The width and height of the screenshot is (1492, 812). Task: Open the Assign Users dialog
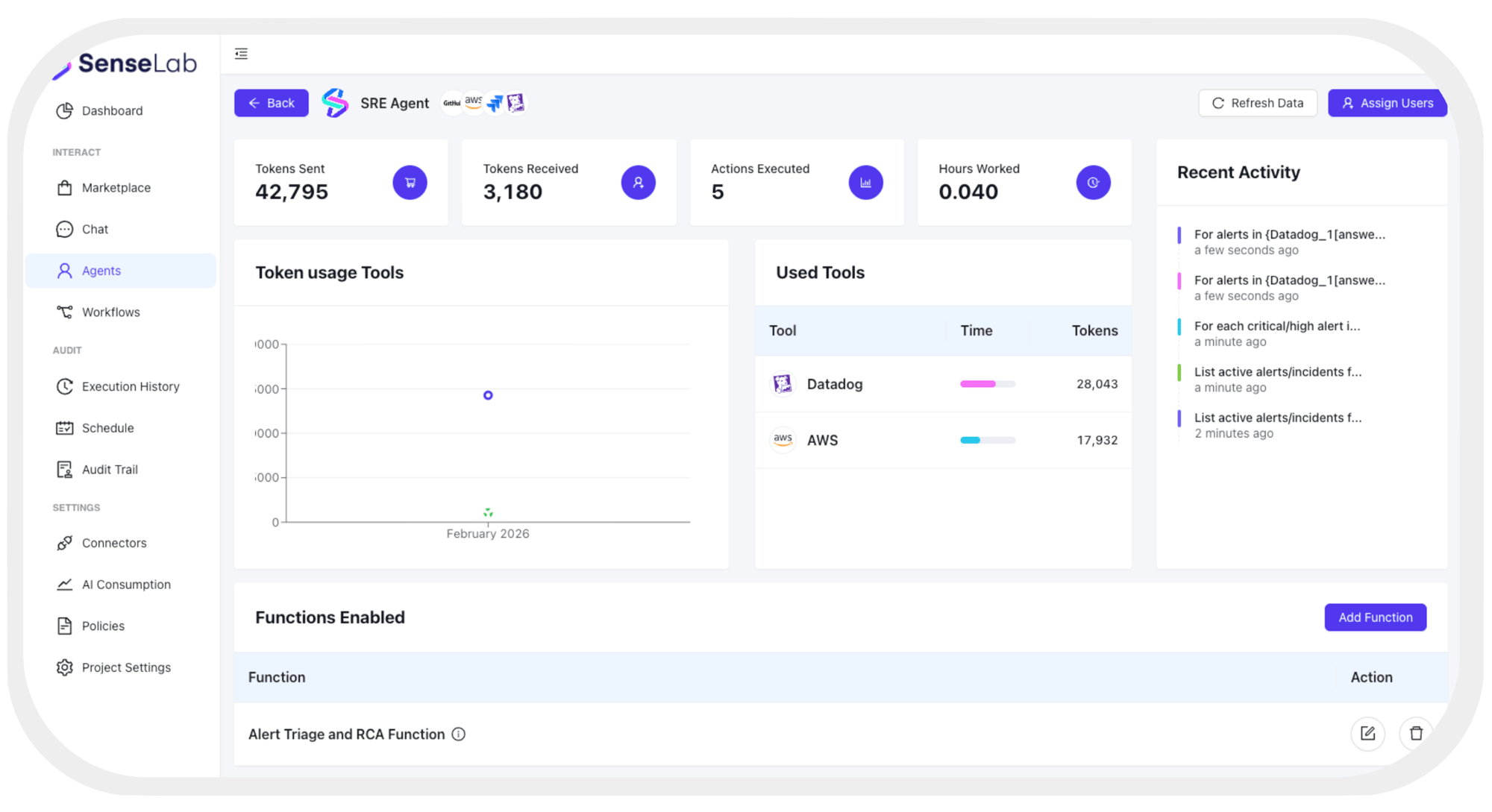point(1387,103)
